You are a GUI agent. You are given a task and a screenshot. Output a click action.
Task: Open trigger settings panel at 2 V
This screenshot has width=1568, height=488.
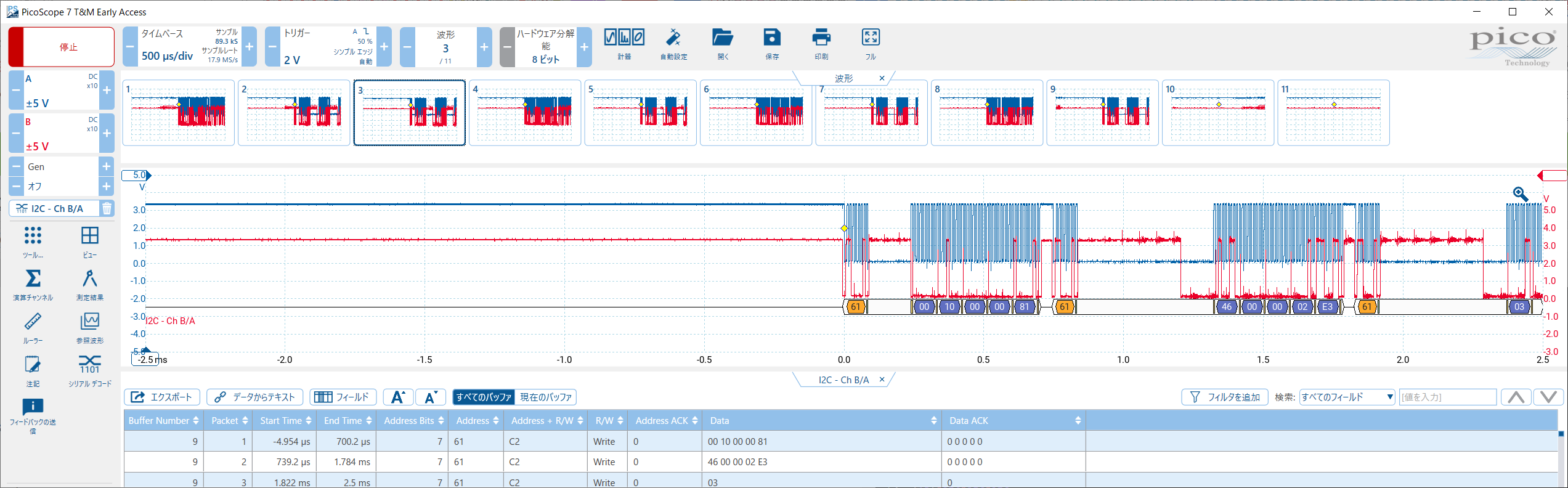coord(328,47)
